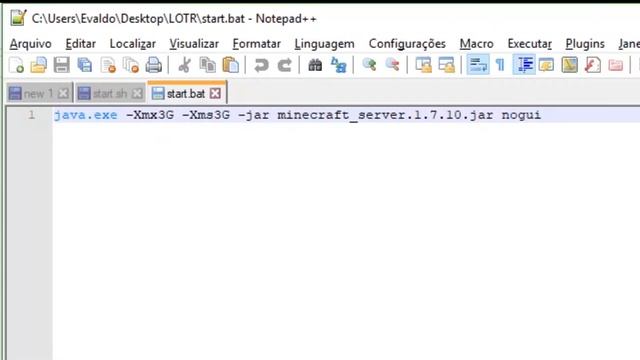640x360 pixels.
Task: Paste from clipboard toolbar icon
Action: pos(231,65)
